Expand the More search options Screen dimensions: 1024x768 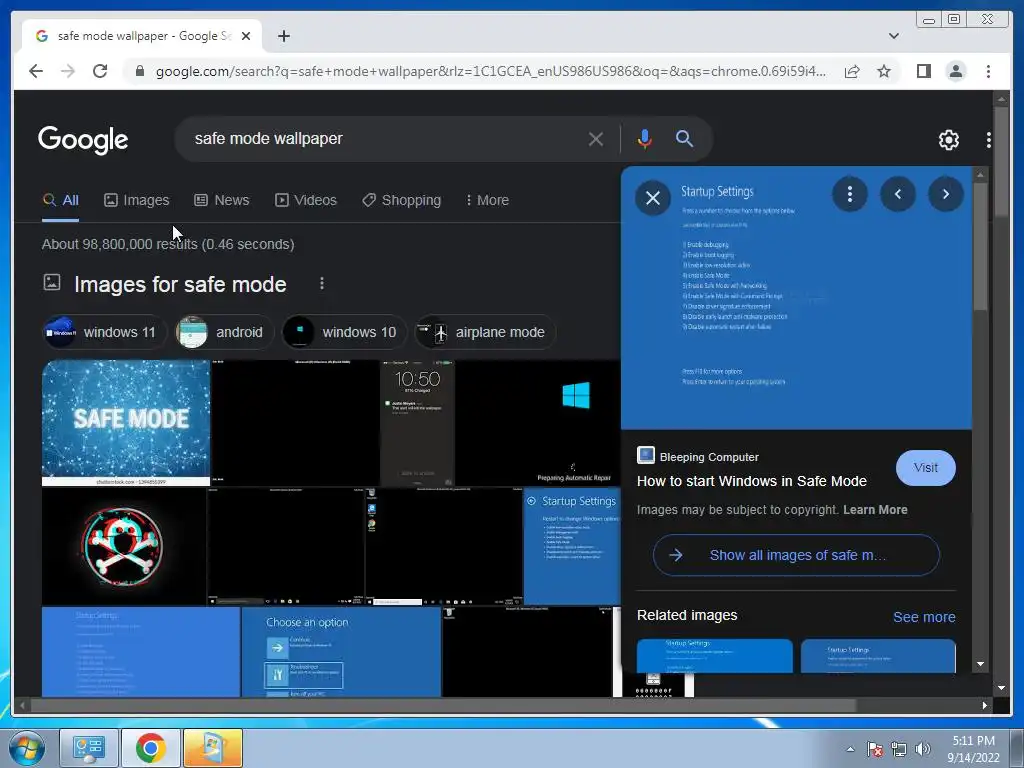(487, 200)
